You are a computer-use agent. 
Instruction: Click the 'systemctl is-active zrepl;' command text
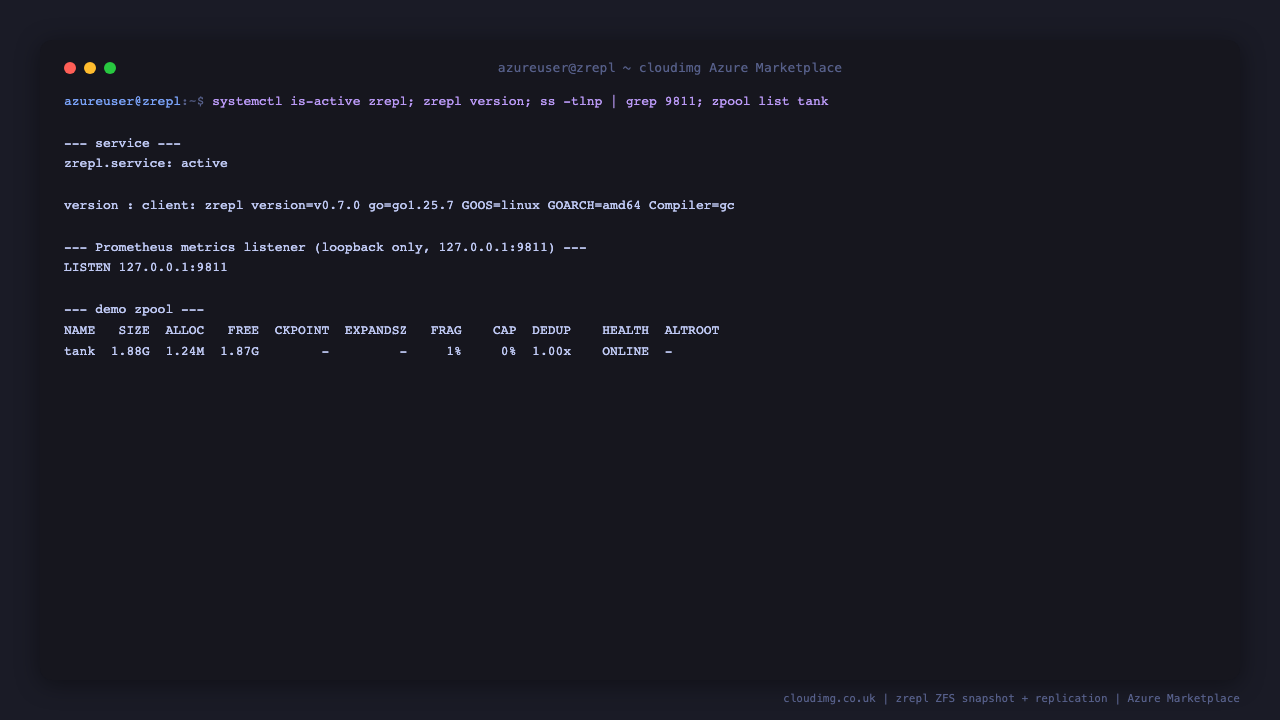tap(313, 101)
